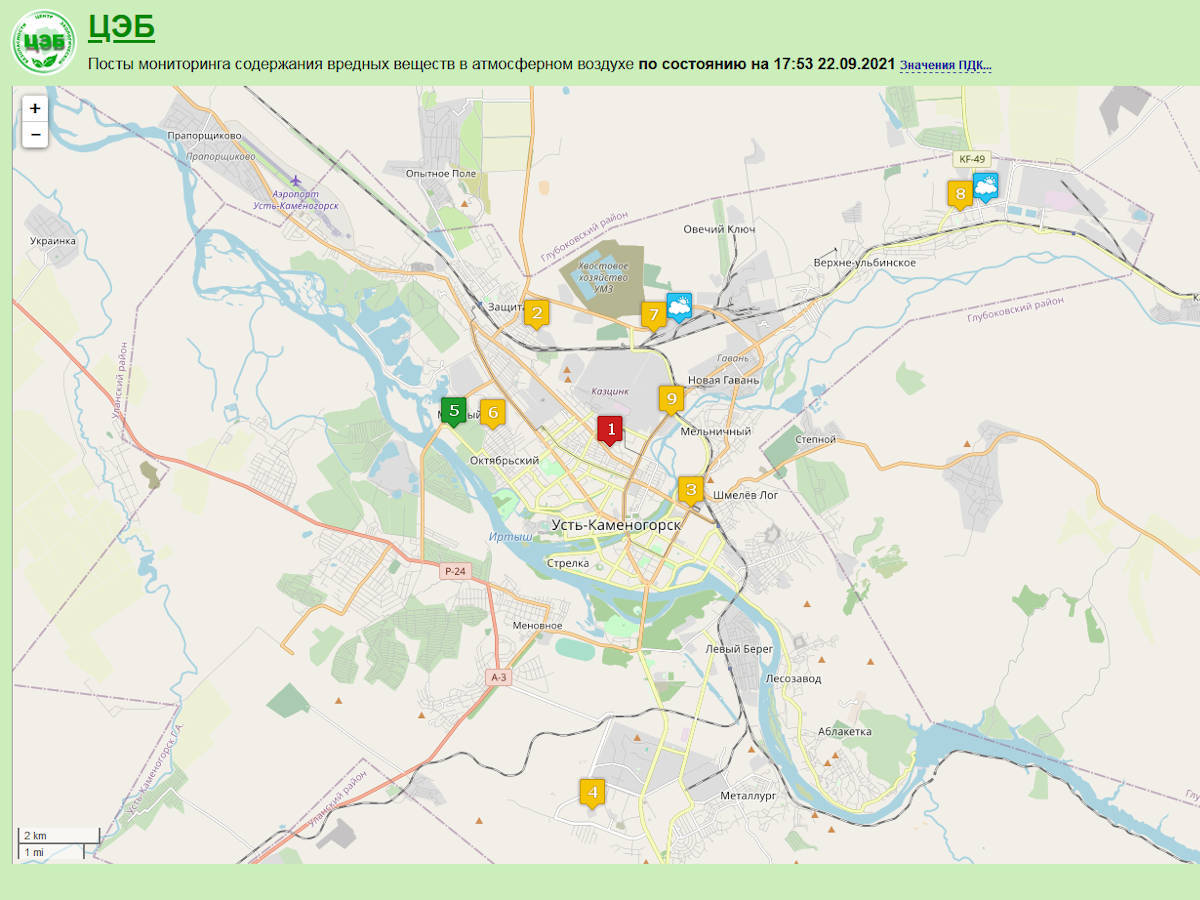Click the weather icon beside post 7
Image resolution: width=1200 pixels, height=900 pixels.
tap(679, 306)
